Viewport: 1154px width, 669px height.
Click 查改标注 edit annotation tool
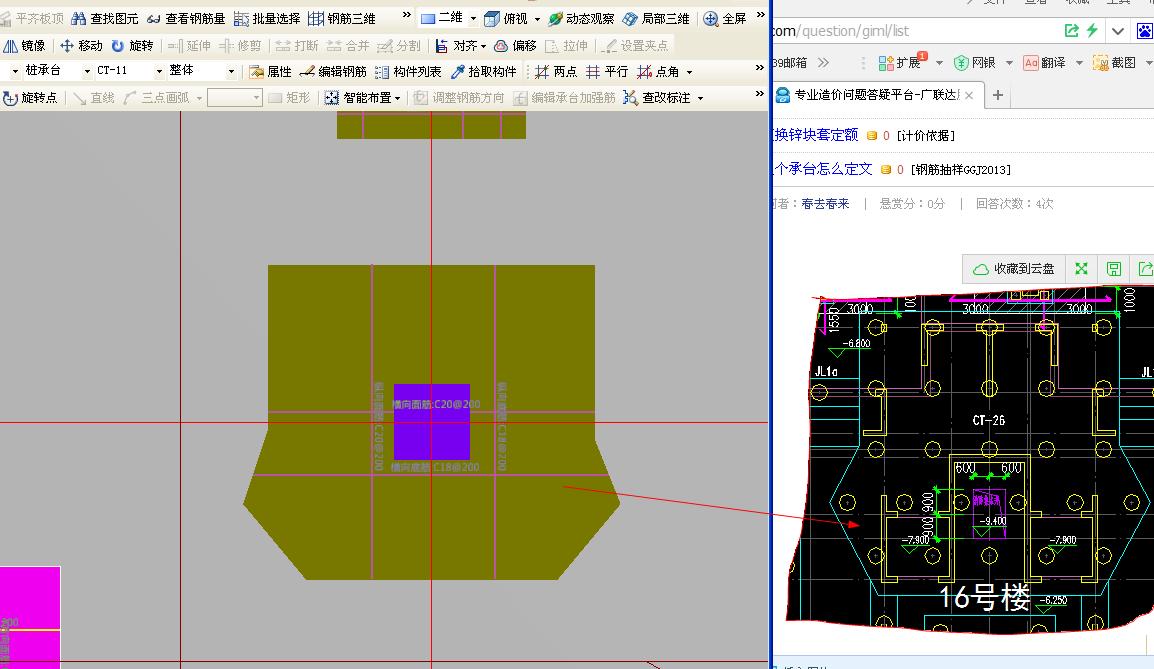[x=656, y=98]
